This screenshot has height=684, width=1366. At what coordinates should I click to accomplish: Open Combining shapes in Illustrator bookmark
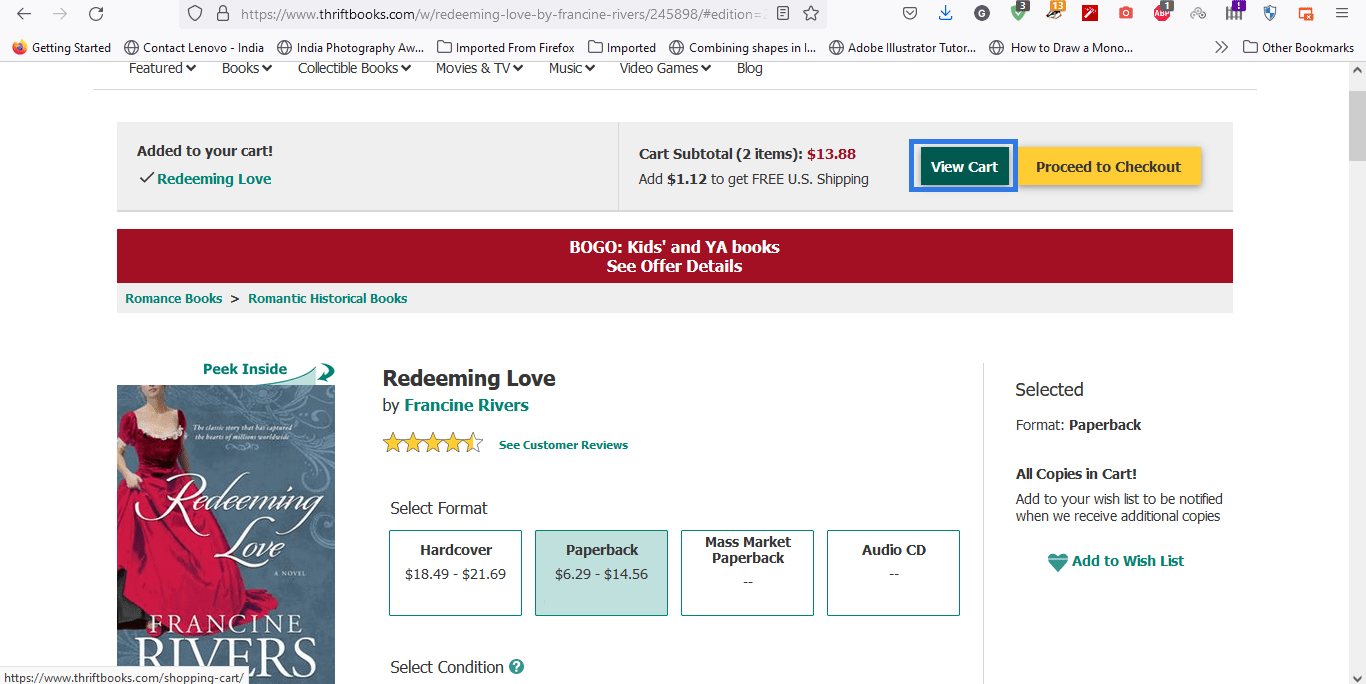(x=743, y=47)
